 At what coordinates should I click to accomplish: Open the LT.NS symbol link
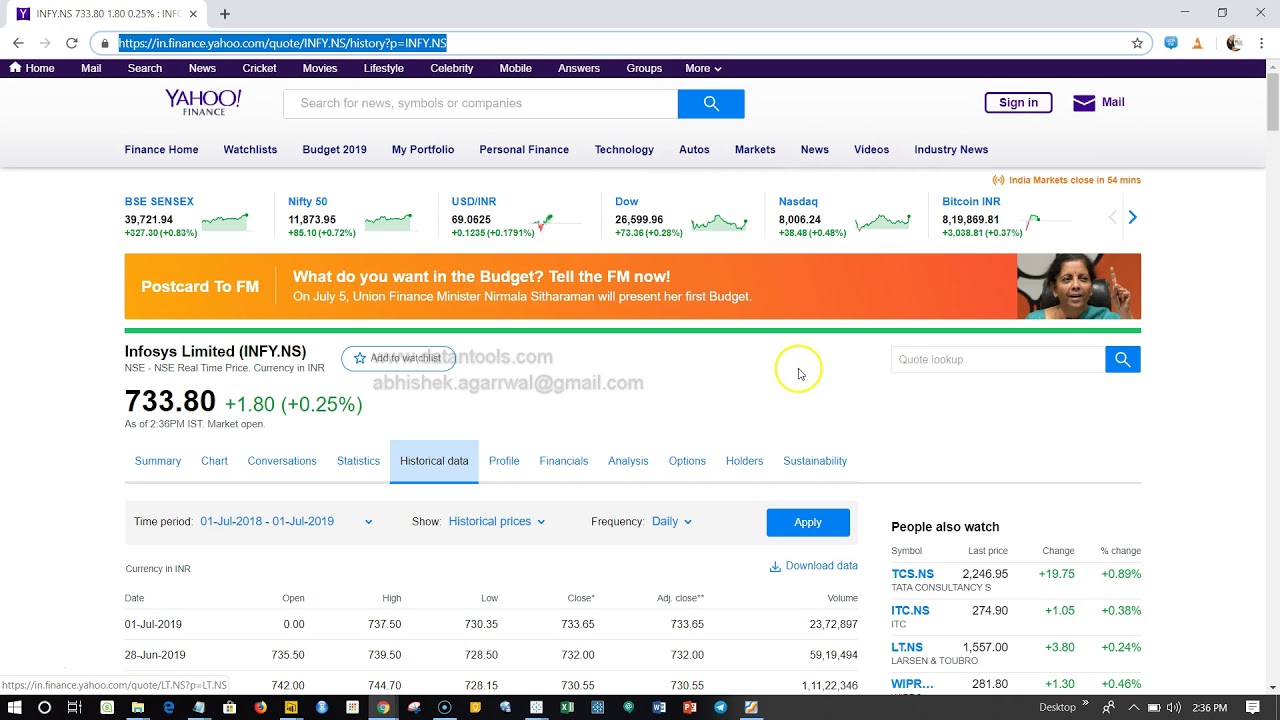point(907,647)
